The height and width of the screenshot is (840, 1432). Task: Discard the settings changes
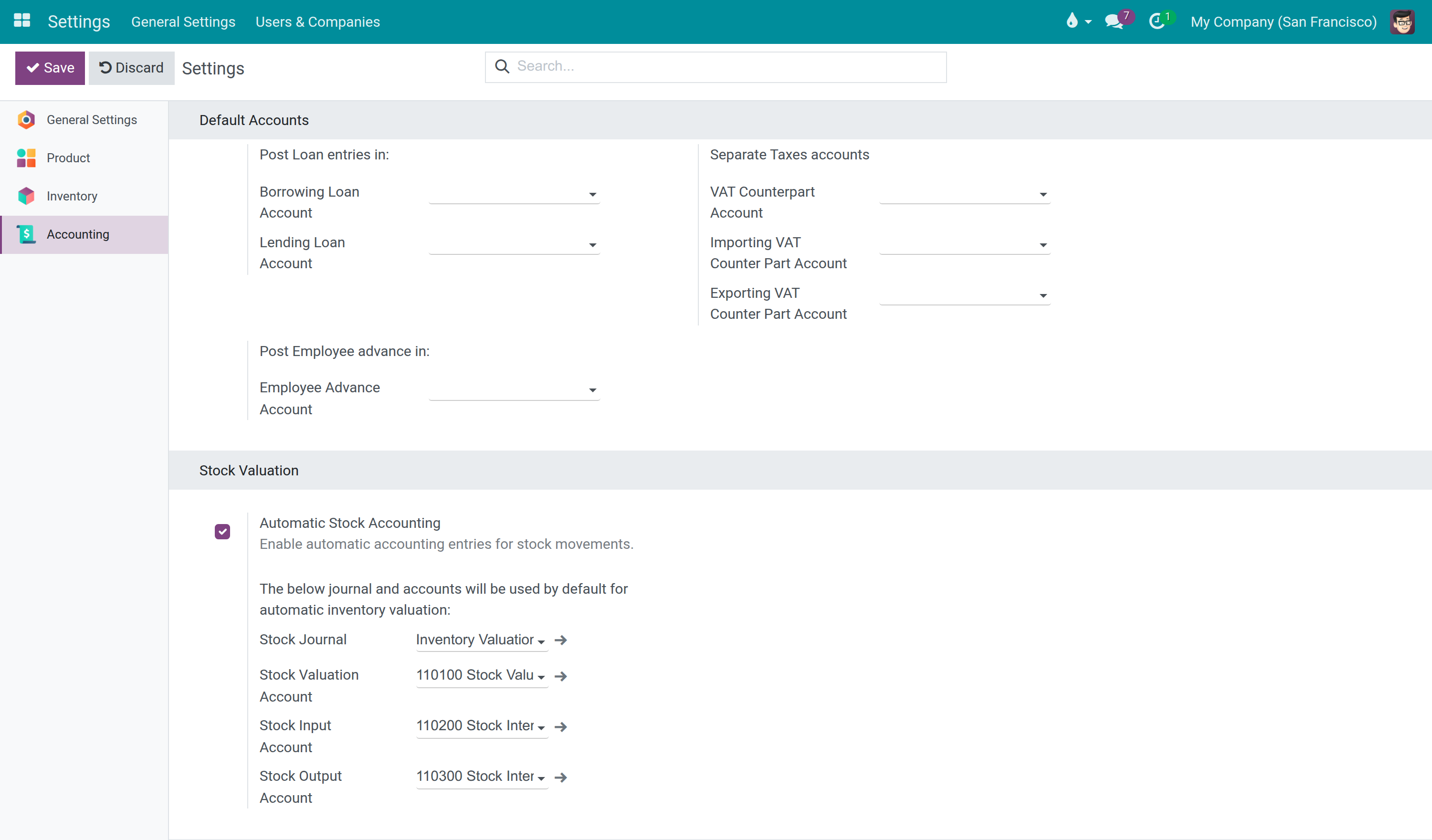131,68
